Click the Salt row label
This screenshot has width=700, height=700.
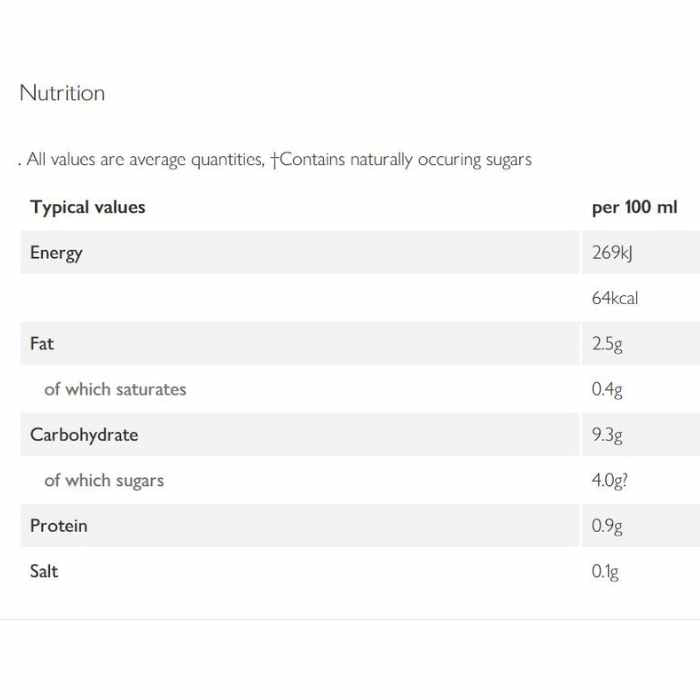(44, 571)
